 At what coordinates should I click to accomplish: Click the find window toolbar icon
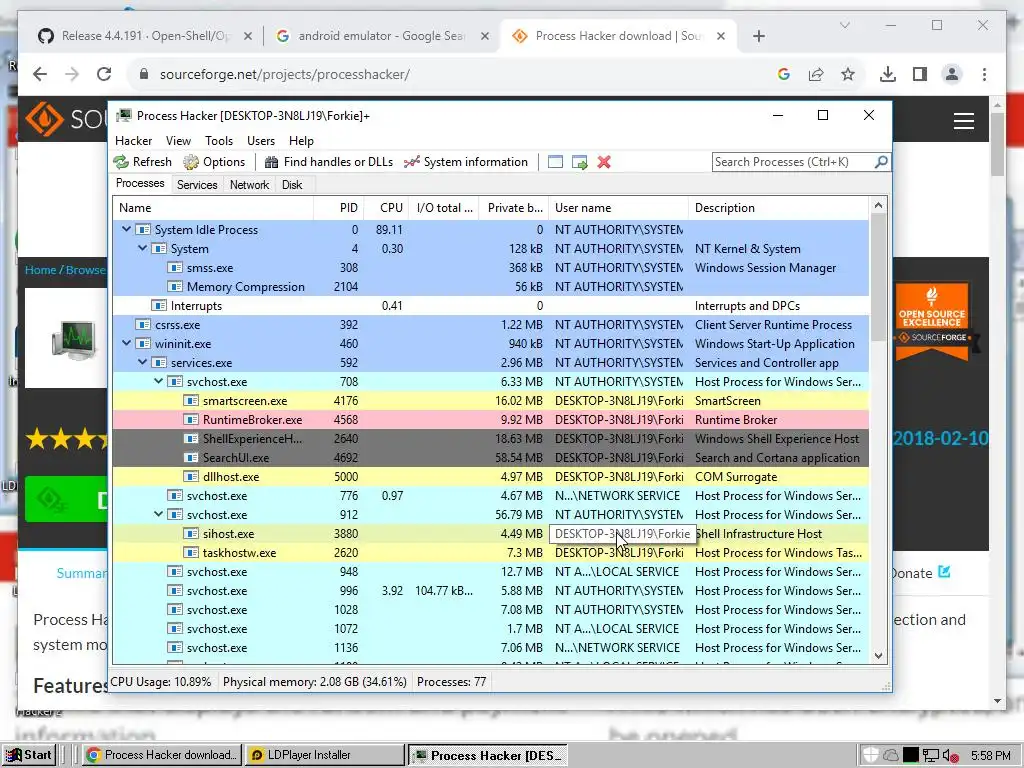click(555, 162)
